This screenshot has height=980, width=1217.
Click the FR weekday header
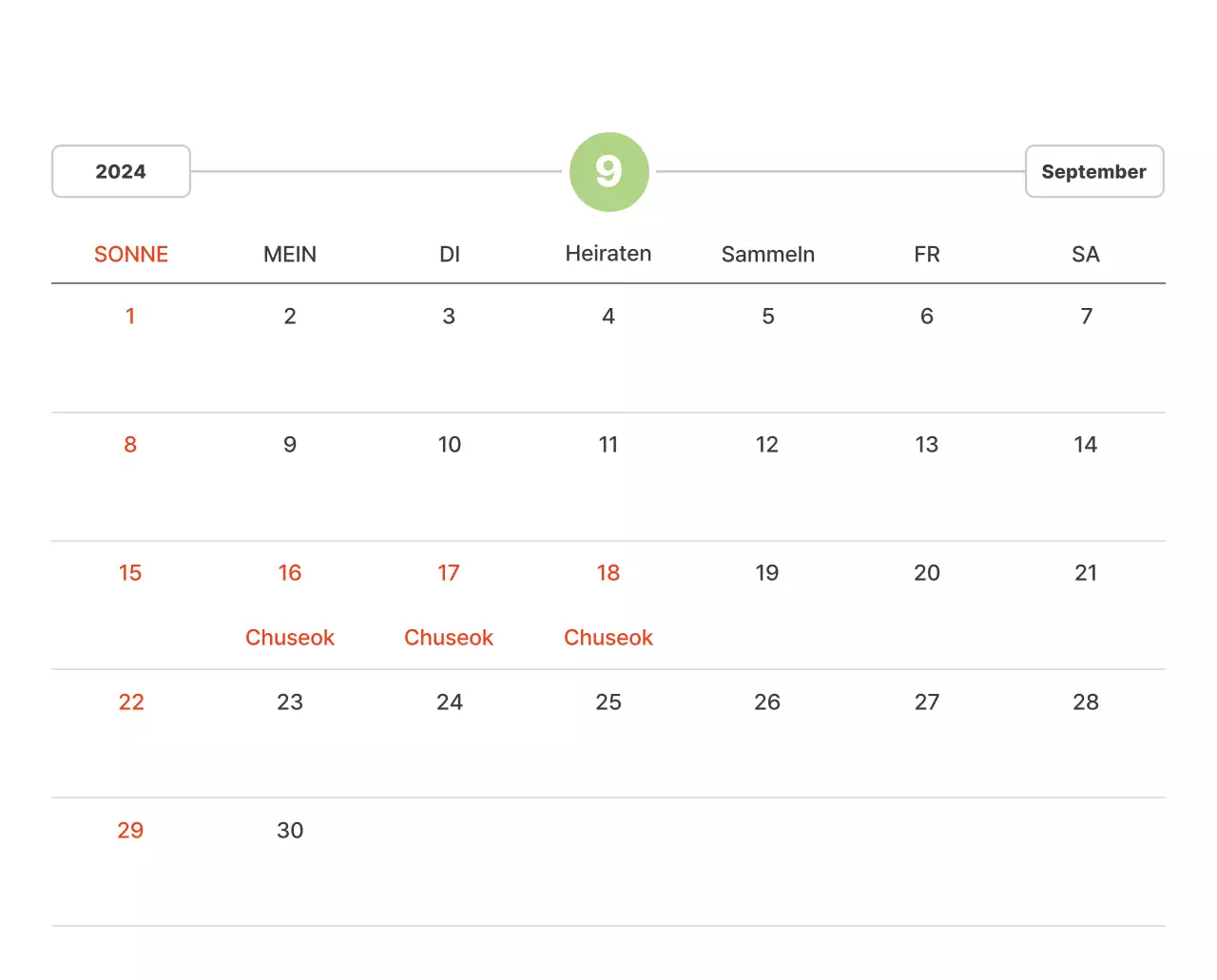coord(926,255)
